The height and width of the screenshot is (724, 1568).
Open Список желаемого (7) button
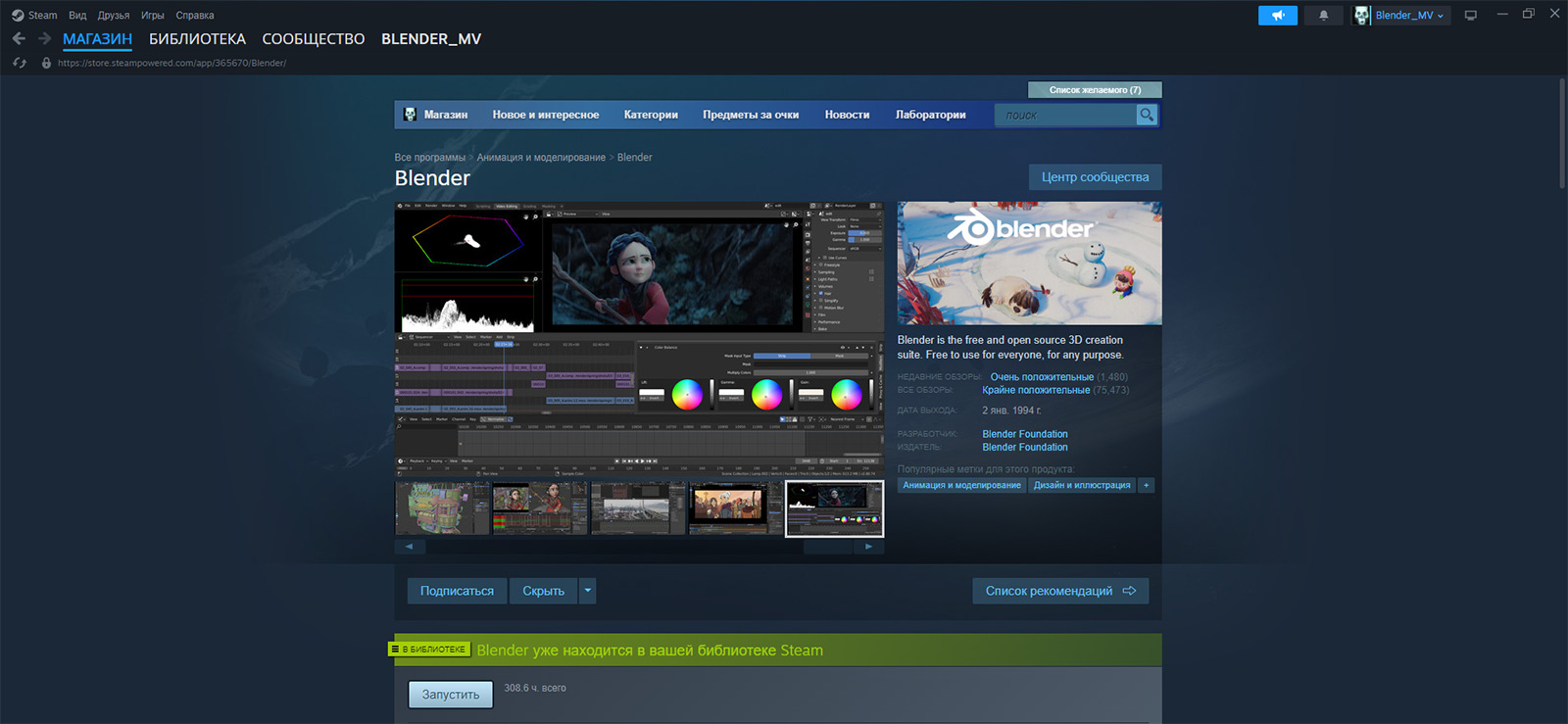(1095, 90)
